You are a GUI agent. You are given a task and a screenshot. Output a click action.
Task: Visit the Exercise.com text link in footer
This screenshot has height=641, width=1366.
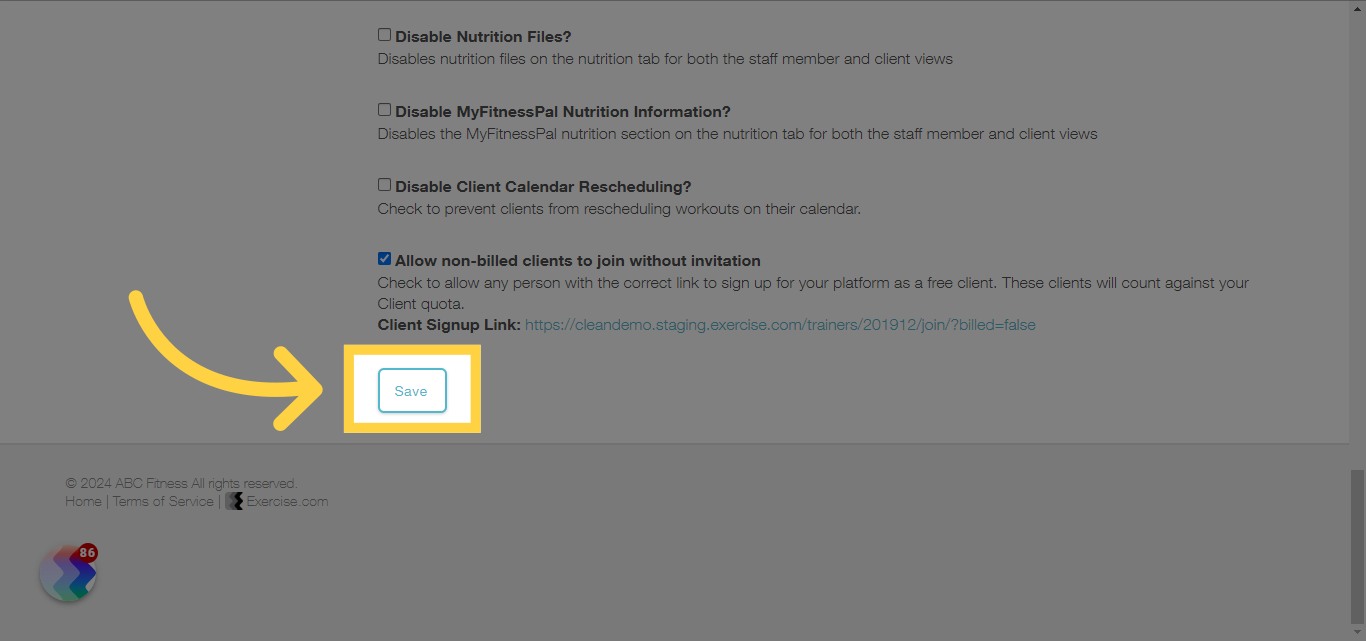coord(287,501)
